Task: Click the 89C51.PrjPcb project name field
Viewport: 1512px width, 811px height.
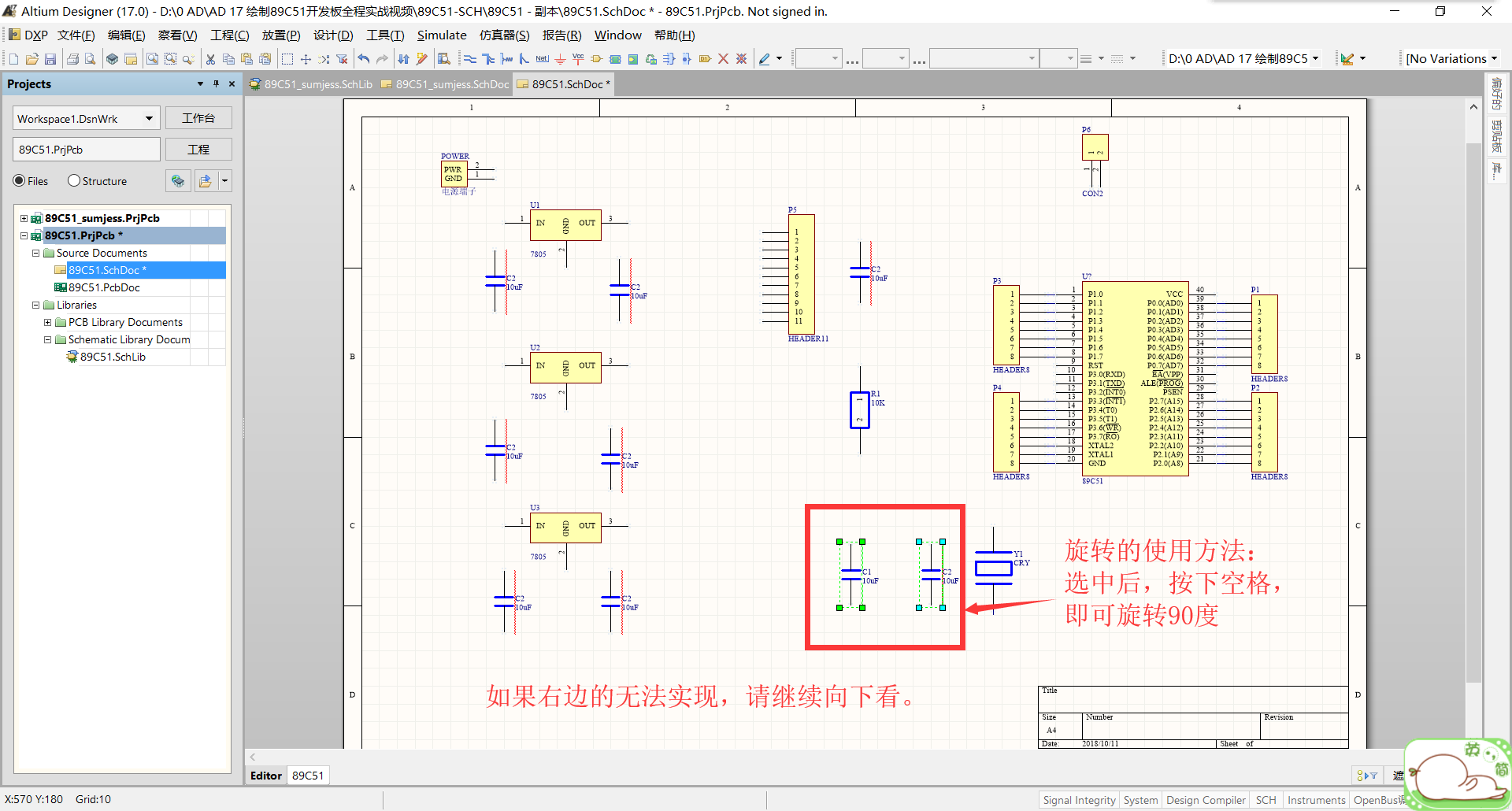Action: click(87, 150)
